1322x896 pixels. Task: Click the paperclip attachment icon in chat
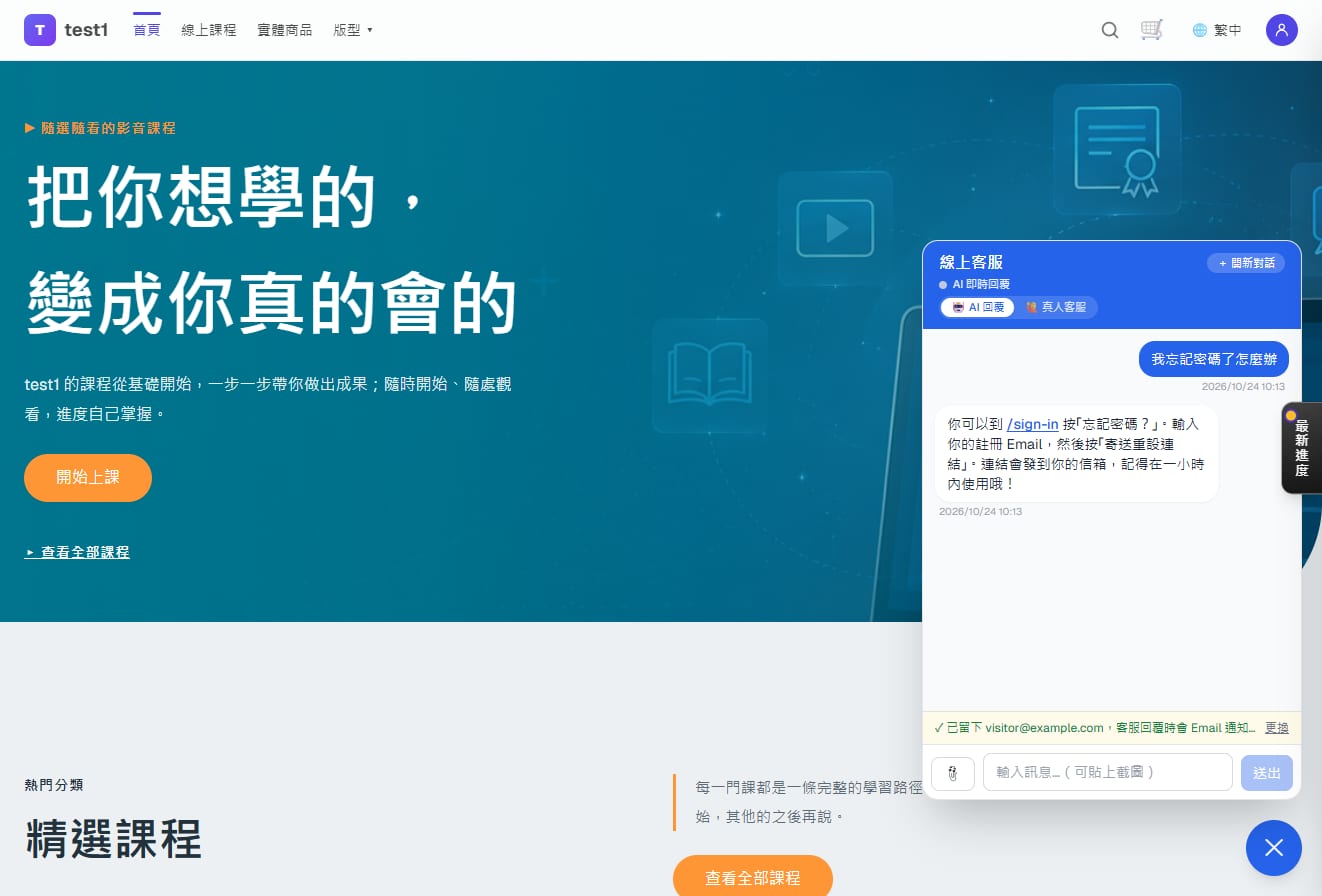[953, 773]
